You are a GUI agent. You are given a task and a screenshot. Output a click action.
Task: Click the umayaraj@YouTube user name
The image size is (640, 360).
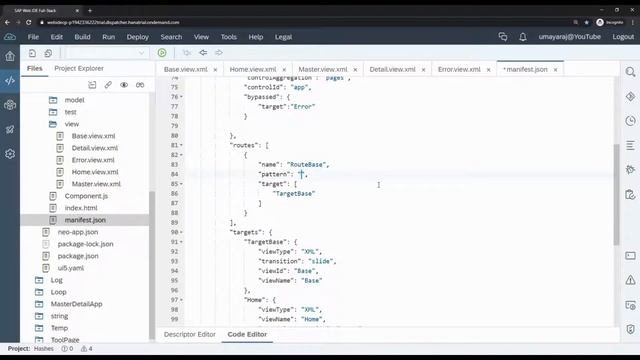click(x=569, y=37)
